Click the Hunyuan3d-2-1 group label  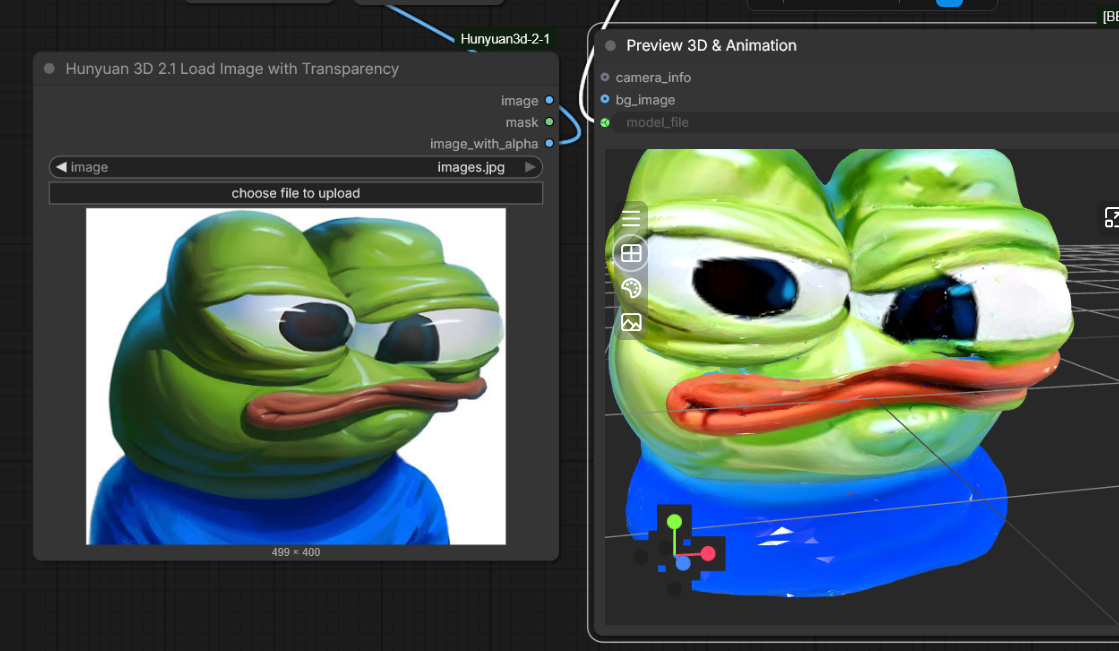point(505,39)
